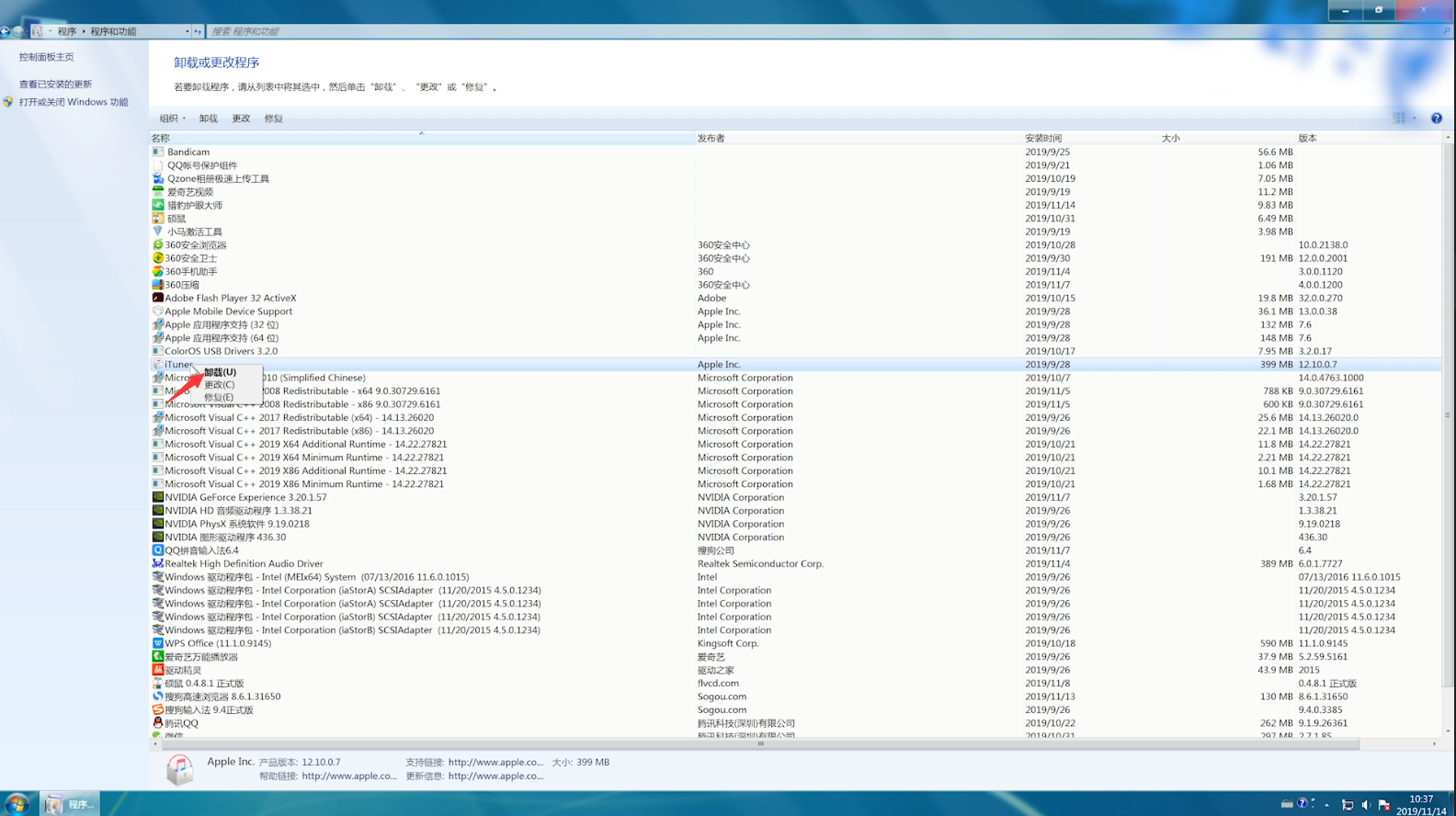
Task: Click the 360手机助手 icon
Action: [x=158, y=271]
